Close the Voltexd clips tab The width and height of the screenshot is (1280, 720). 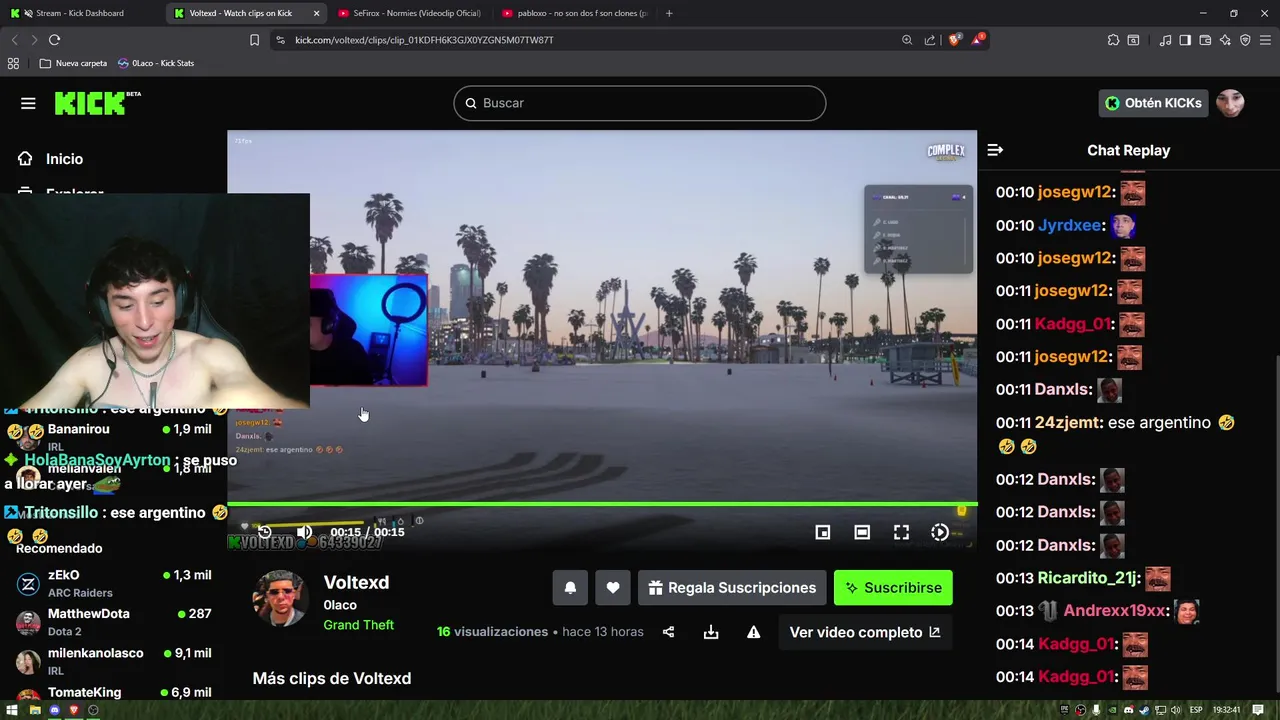coord(317,13)
